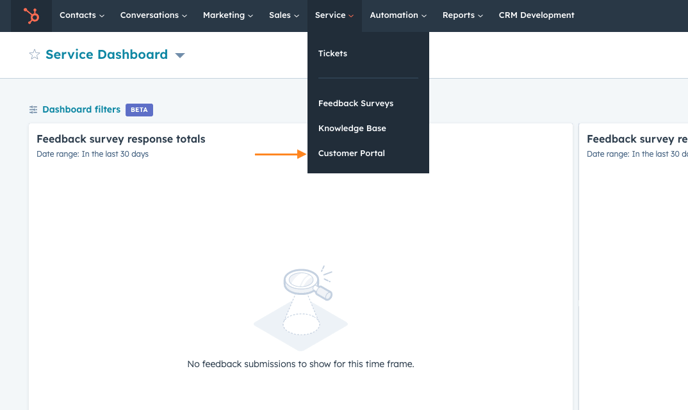Open the Conversations menu
Screen dimensions: 688x410
[x=154, y=15]
